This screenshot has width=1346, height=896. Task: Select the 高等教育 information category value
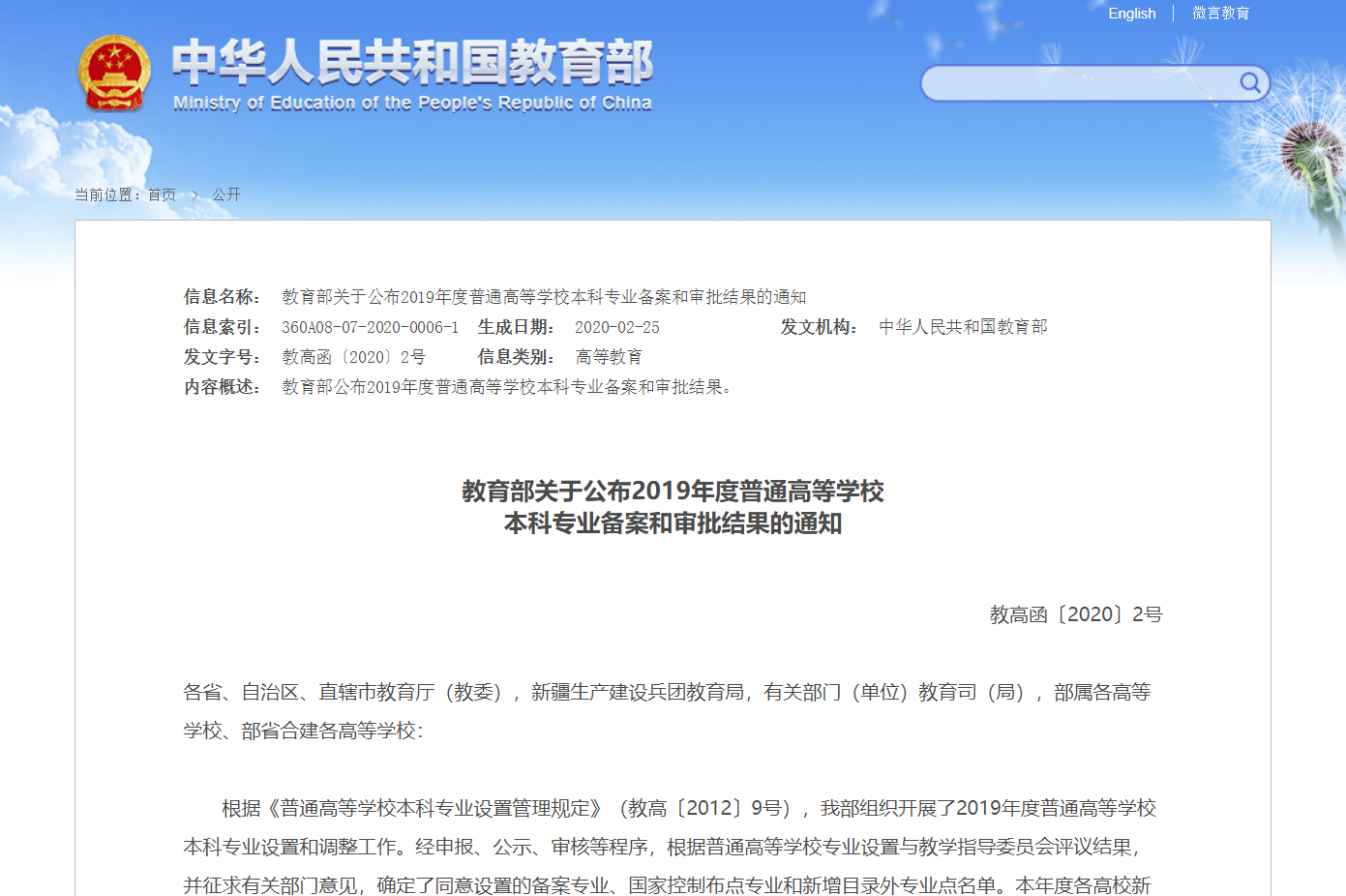[608, 358]
